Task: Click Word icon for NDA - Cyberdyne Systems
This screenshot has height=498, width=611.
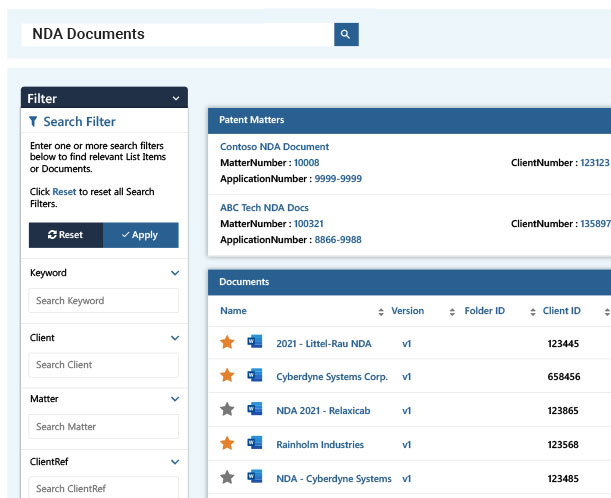Action: (x=255, y=477)
